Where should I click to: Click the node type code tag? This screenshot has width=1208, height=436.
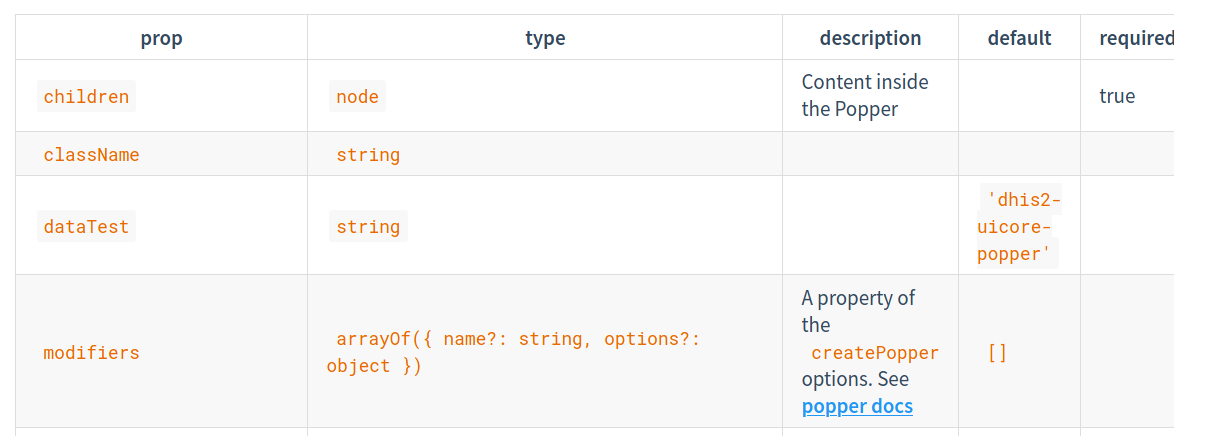pyautogui.click(x=357, y=96)
